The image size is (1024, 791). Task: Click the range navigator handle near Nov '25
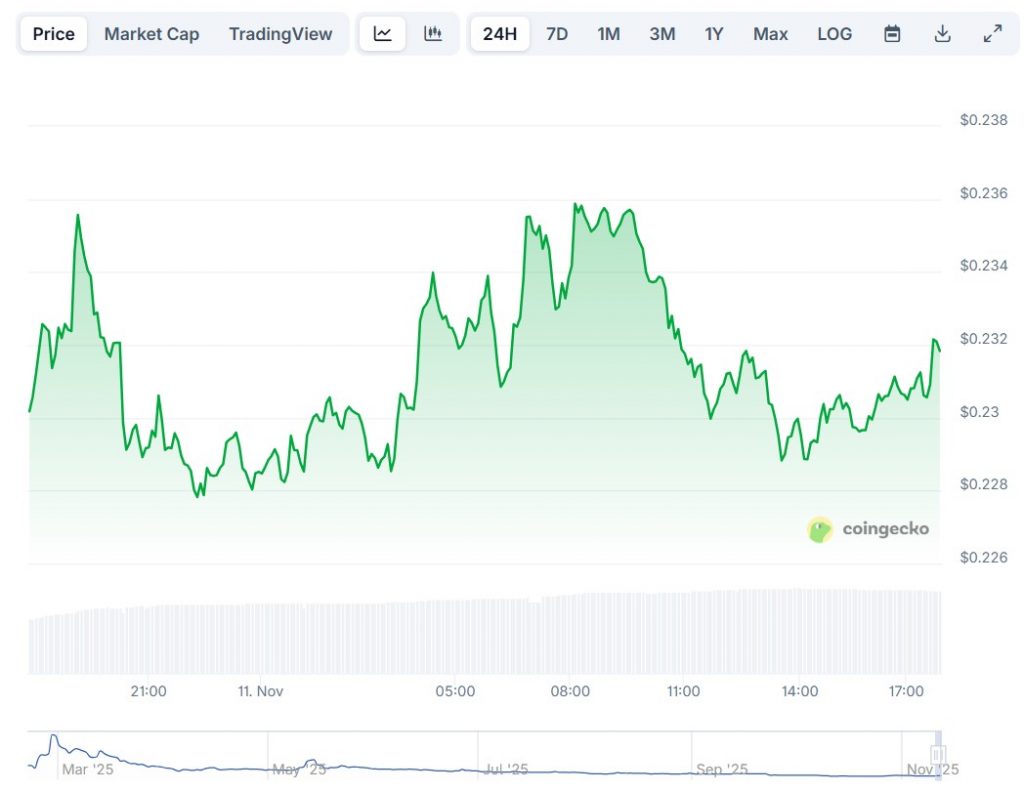937,755
